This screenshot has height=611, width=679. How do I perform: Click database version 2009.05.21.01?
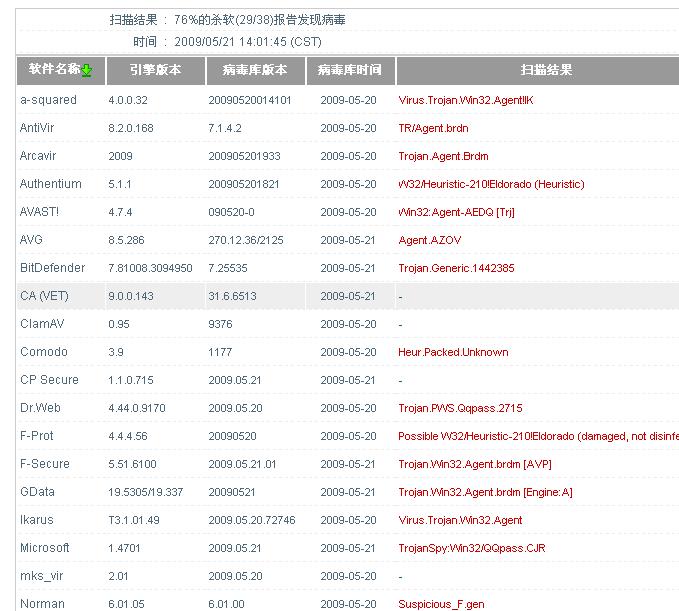click(242, 464)
